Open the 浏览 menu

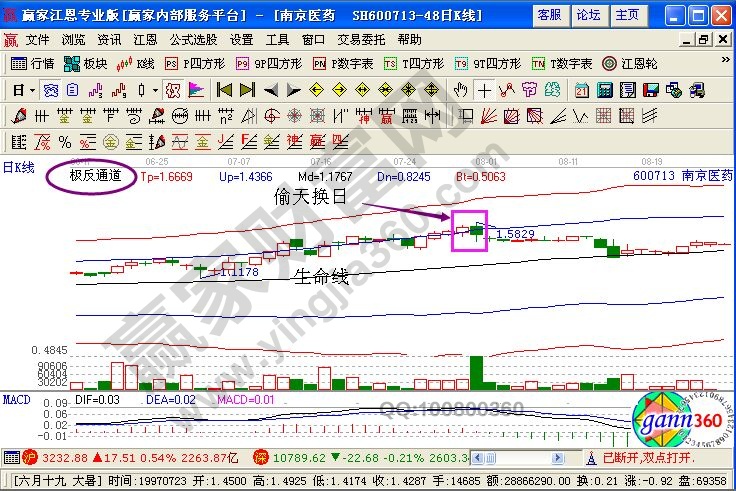[x=73, y=40]
